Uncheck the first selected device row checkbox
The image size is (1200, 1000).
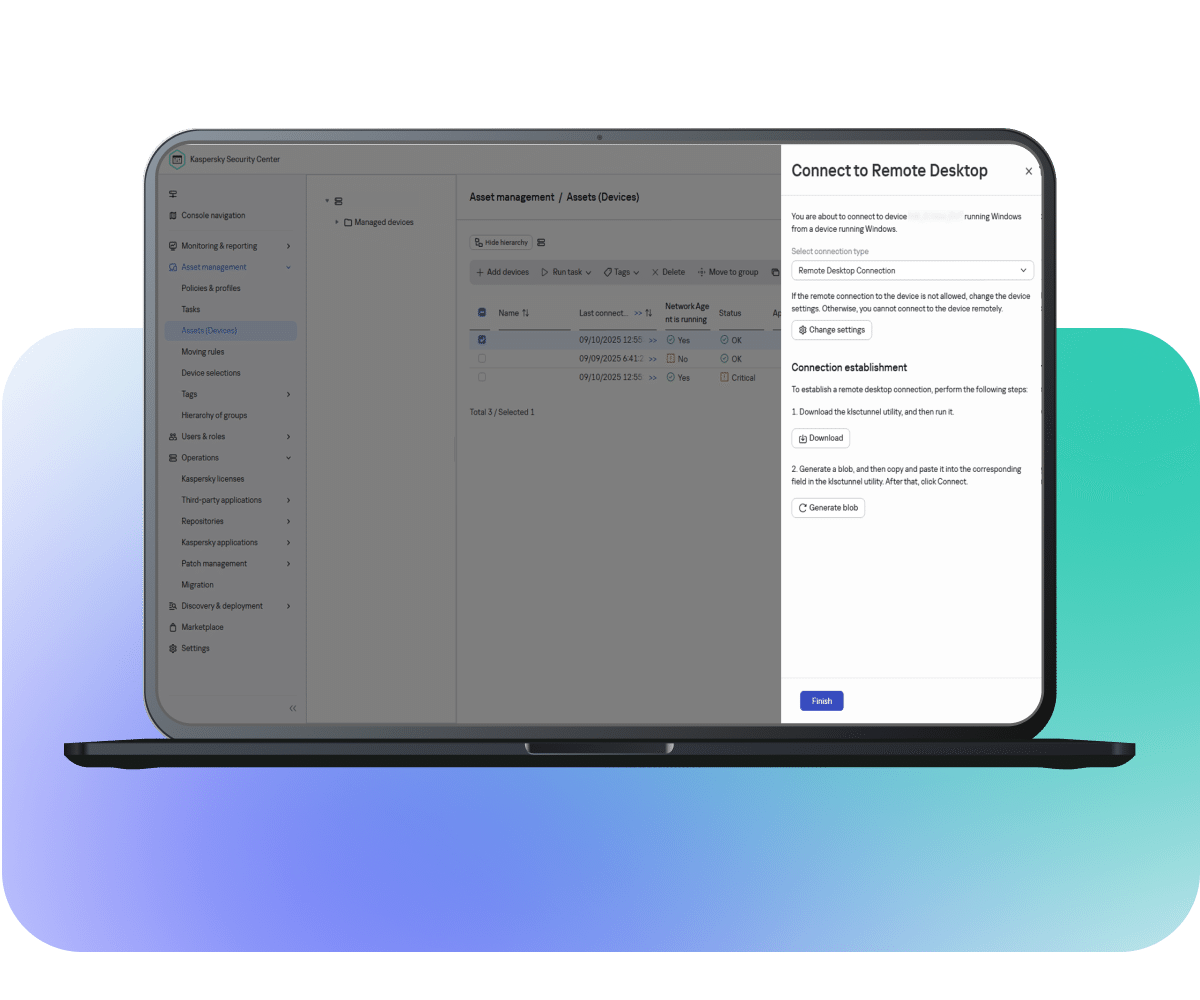(x=482, y=340)
